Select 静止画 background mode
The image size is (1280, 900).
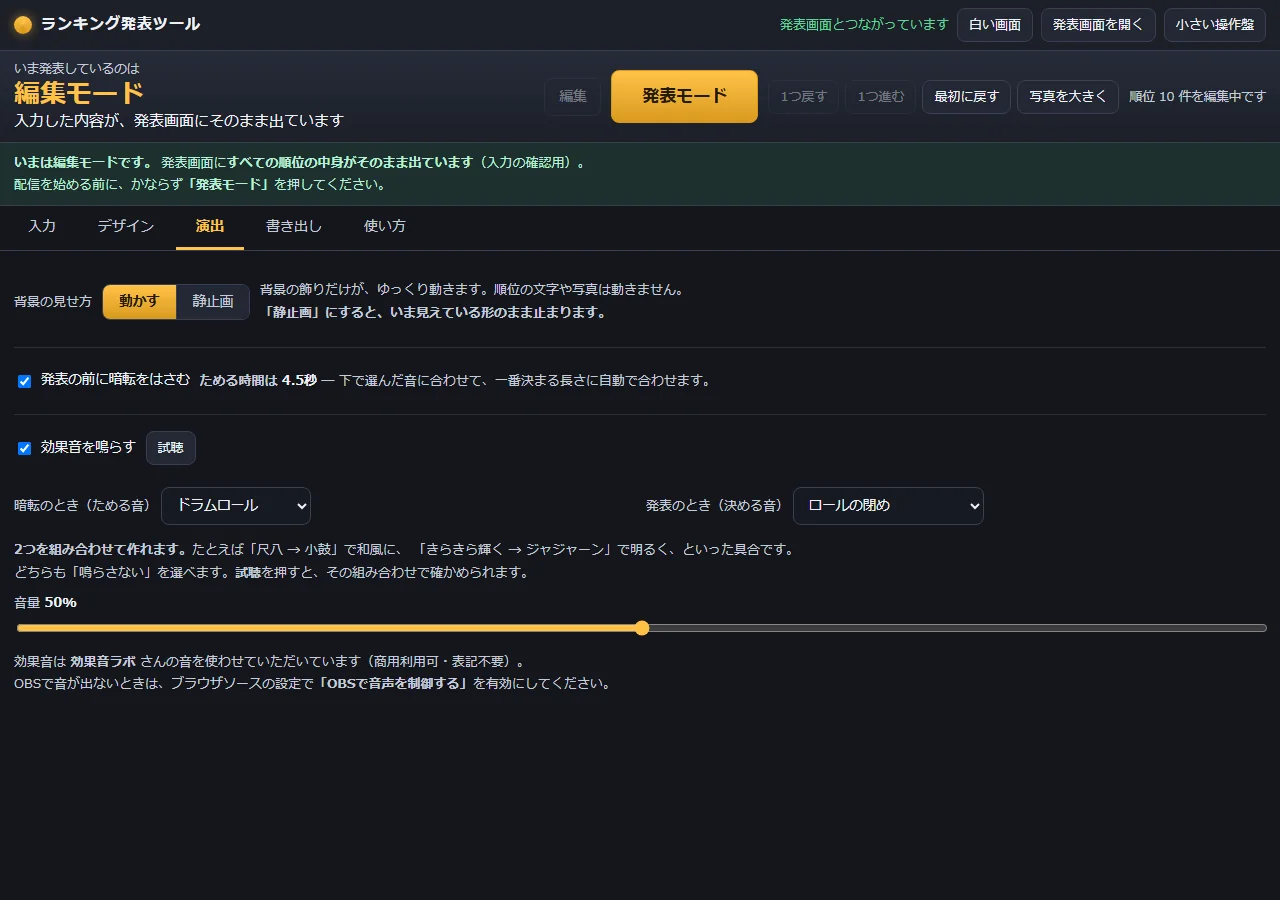(x=213, y=302)
